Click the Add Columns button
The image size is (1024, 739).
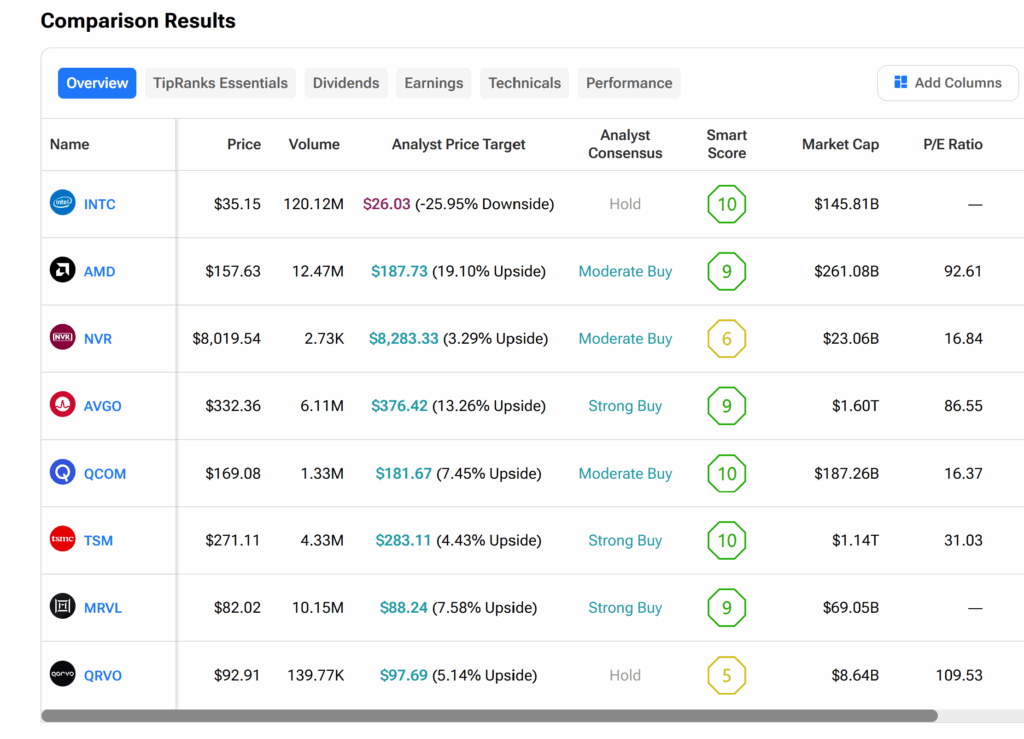948,83
